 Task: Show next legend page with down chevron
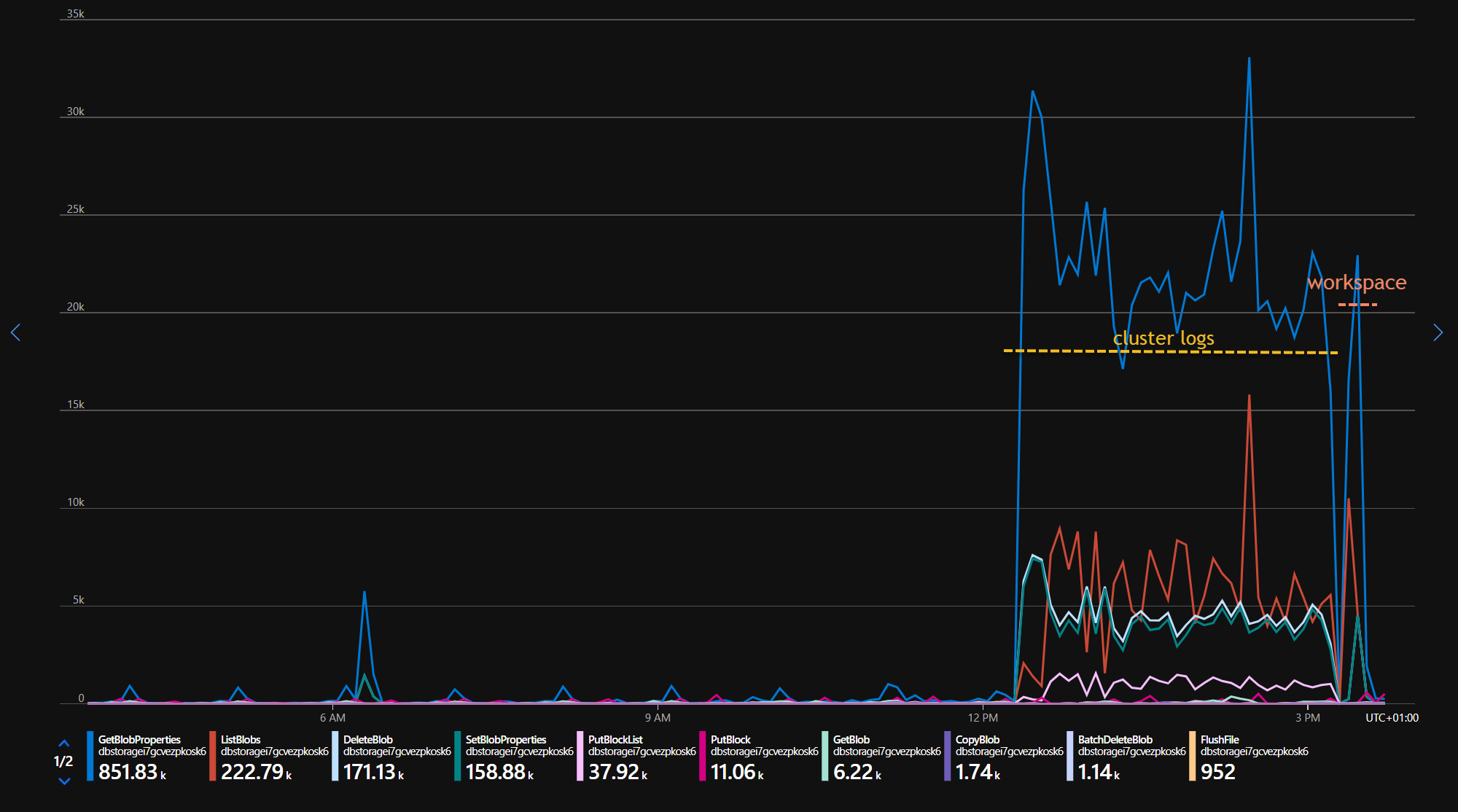[x=64, y=781]
